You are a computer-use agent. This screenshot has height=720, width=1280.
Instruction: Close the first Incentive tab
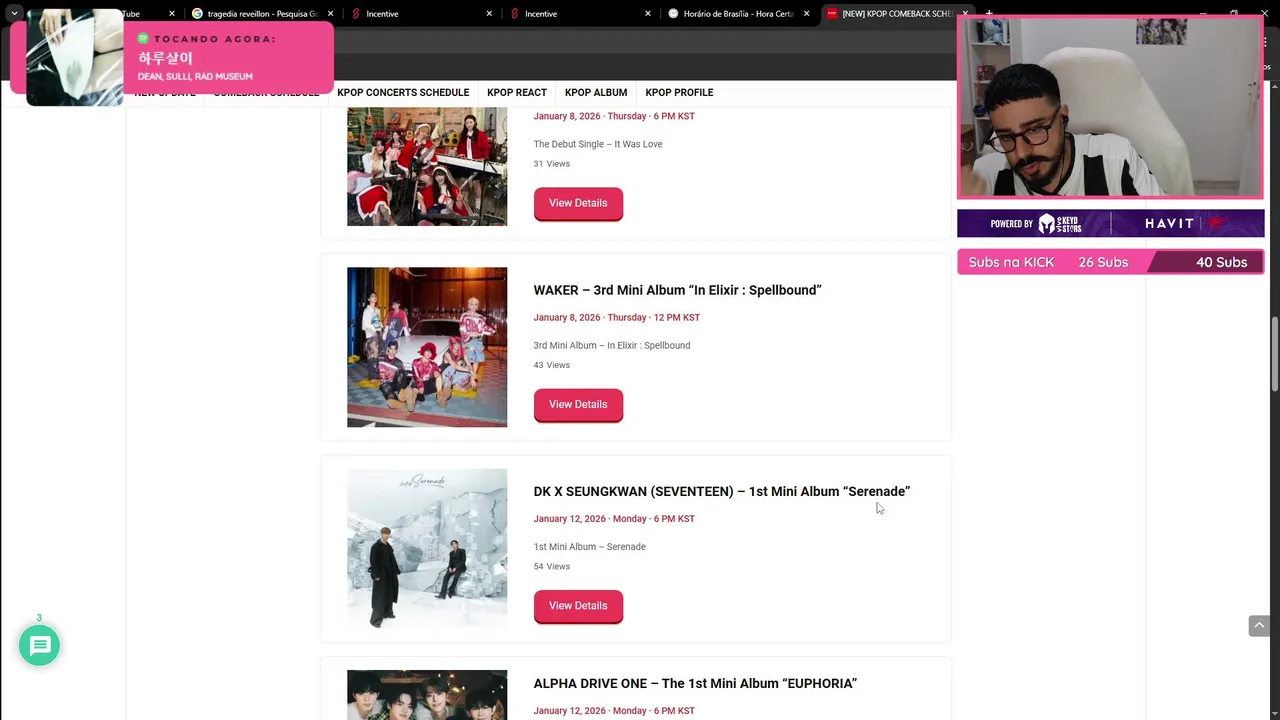(489, 14)
